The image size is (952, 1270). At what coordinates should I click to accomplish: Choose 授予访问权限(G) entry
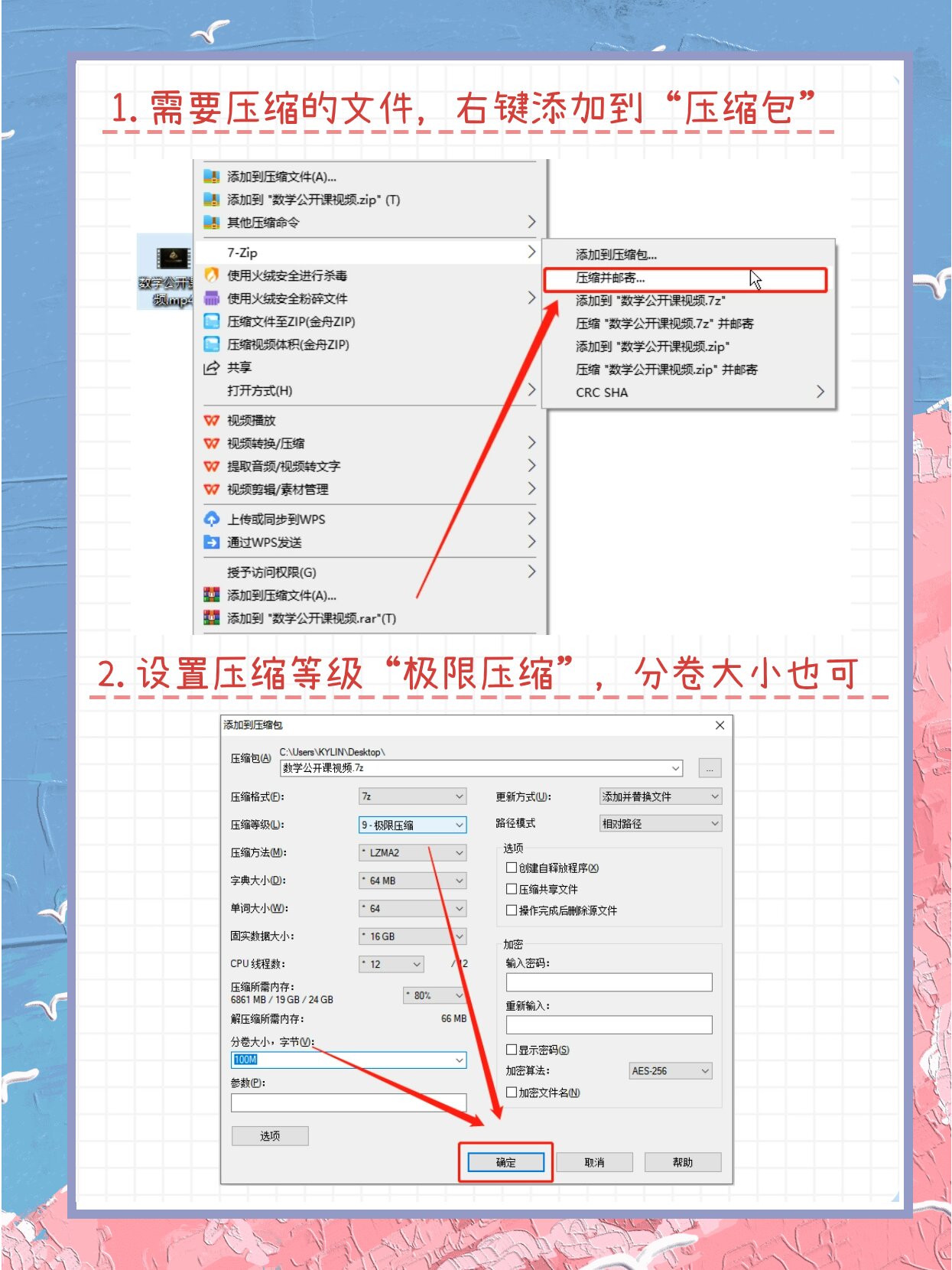pyautogui.click(x=371, y=571)
